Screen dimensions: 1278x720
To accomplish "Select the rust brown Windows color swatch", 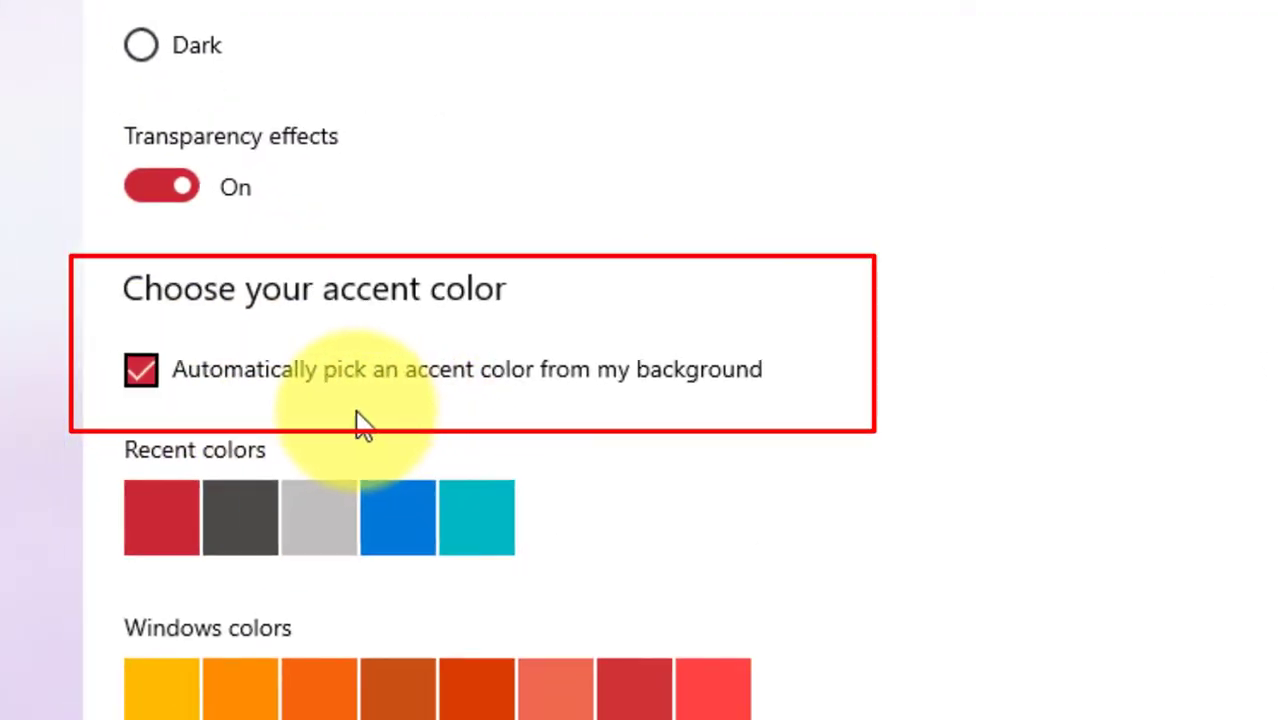I will [398, 688].
